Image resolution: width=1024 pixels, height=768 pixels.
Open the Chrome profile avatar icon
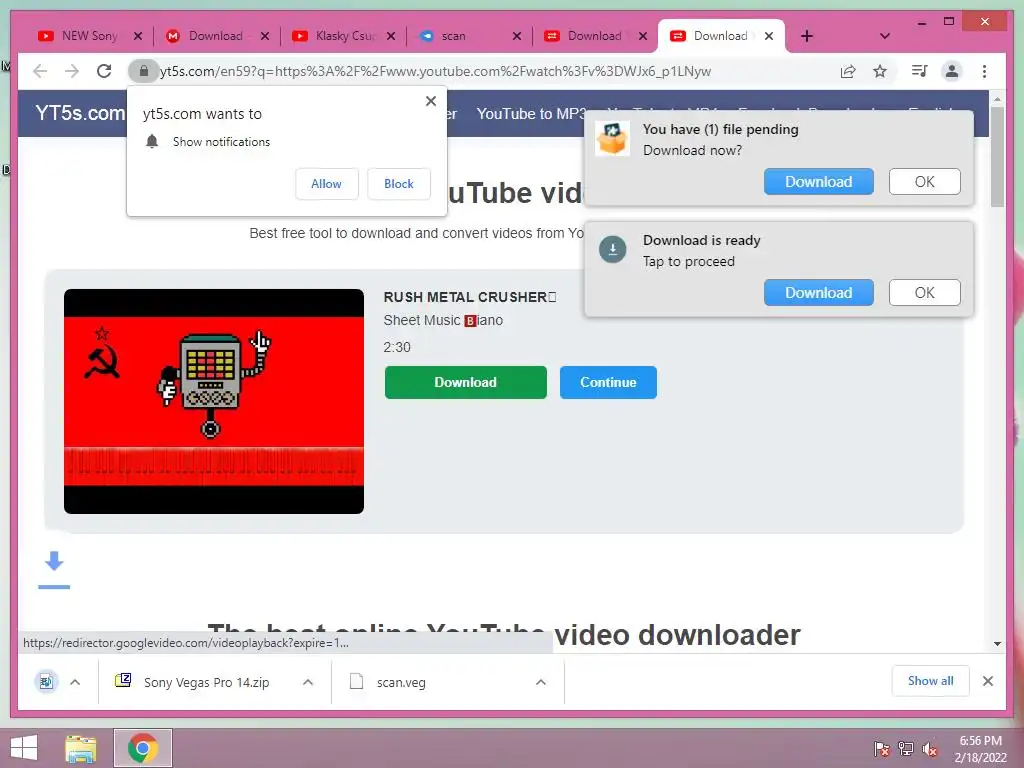[x=952, y=71]
